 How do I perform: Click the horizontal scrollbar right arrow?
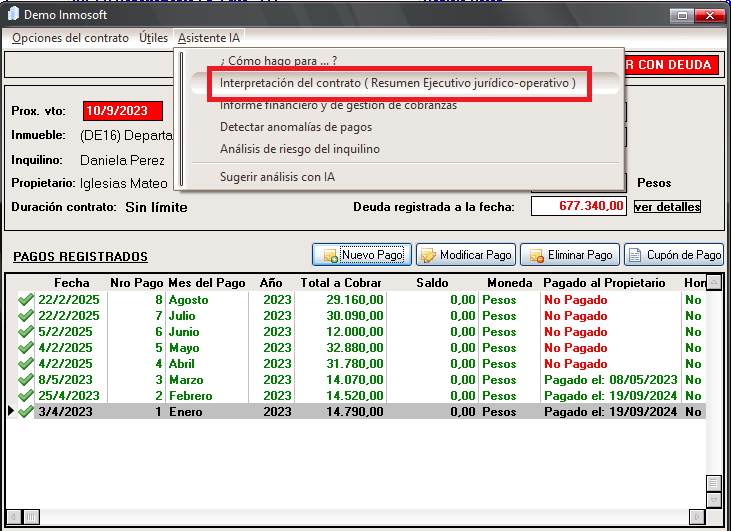[x=697, y=517]
